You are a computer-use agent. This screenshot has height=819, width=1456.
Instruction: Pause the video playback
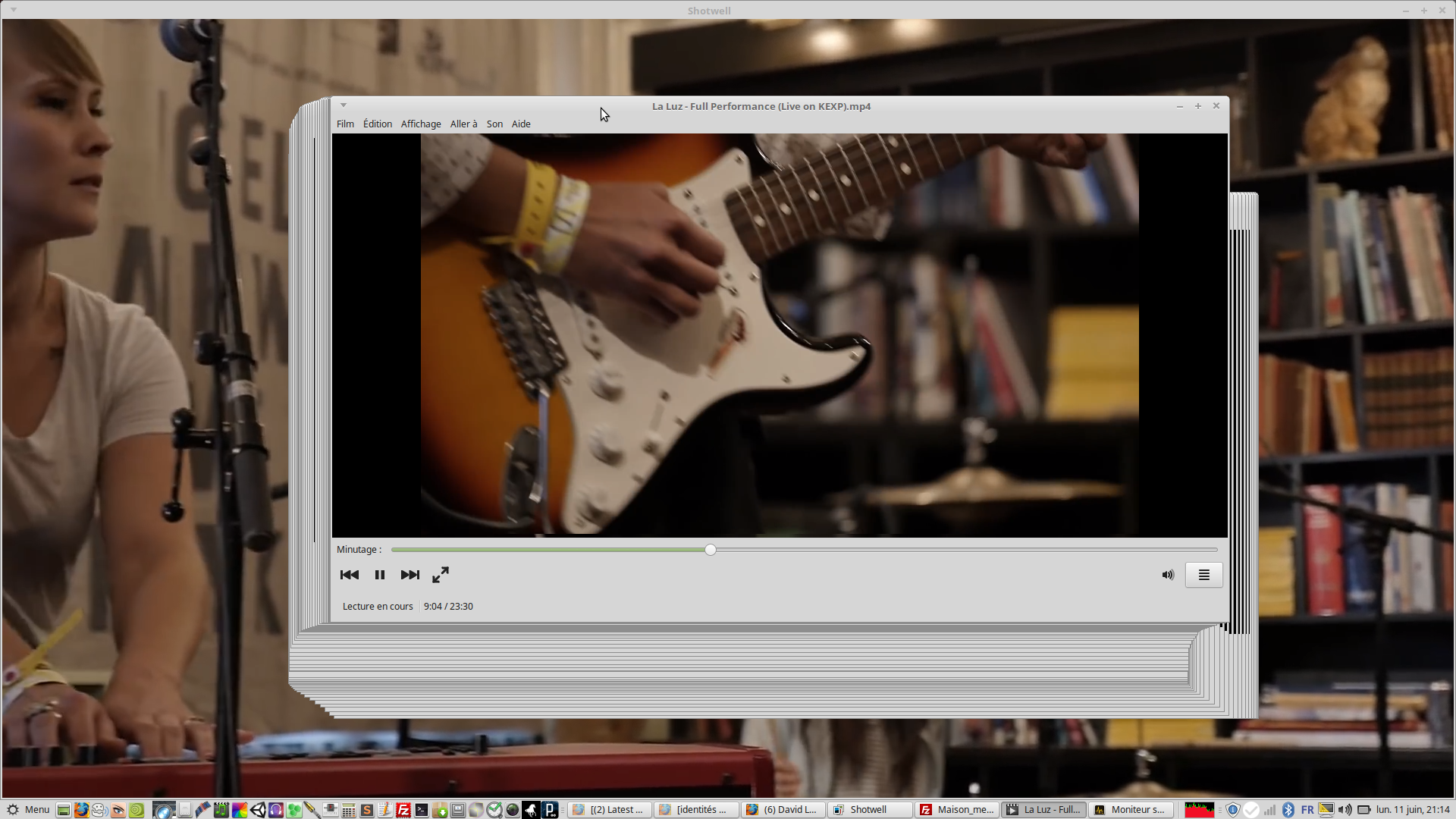click(380, 575)
